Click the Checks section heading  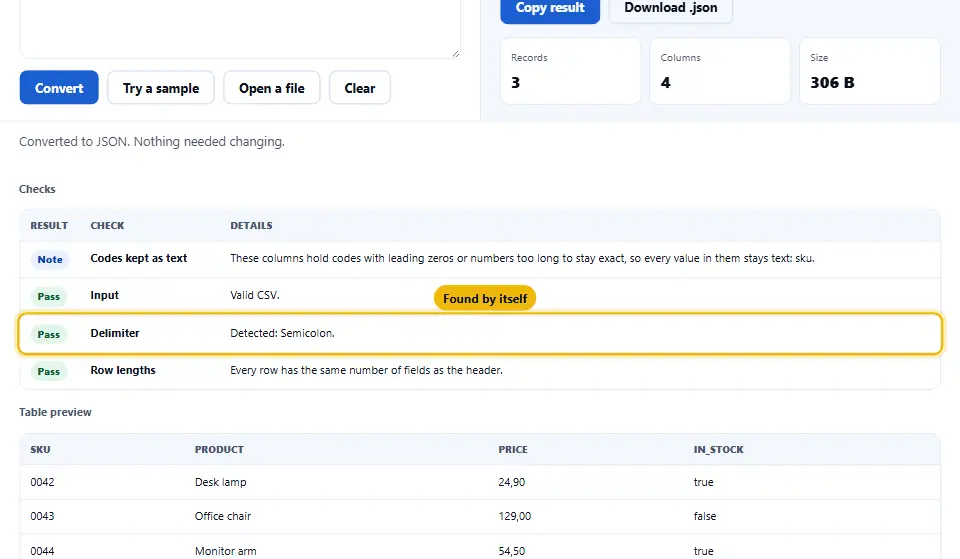(x=37, y=189)
